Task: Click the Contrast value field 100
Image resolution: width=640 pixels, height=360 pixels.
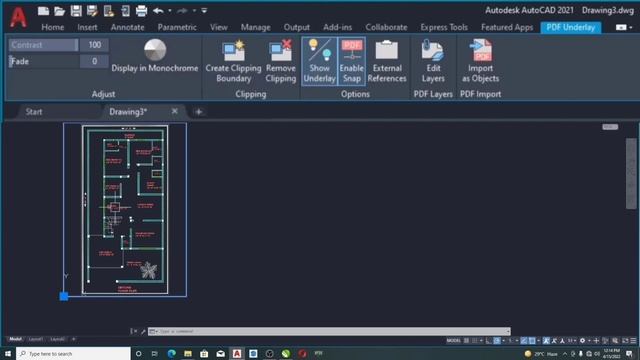Action: (94, 45)
